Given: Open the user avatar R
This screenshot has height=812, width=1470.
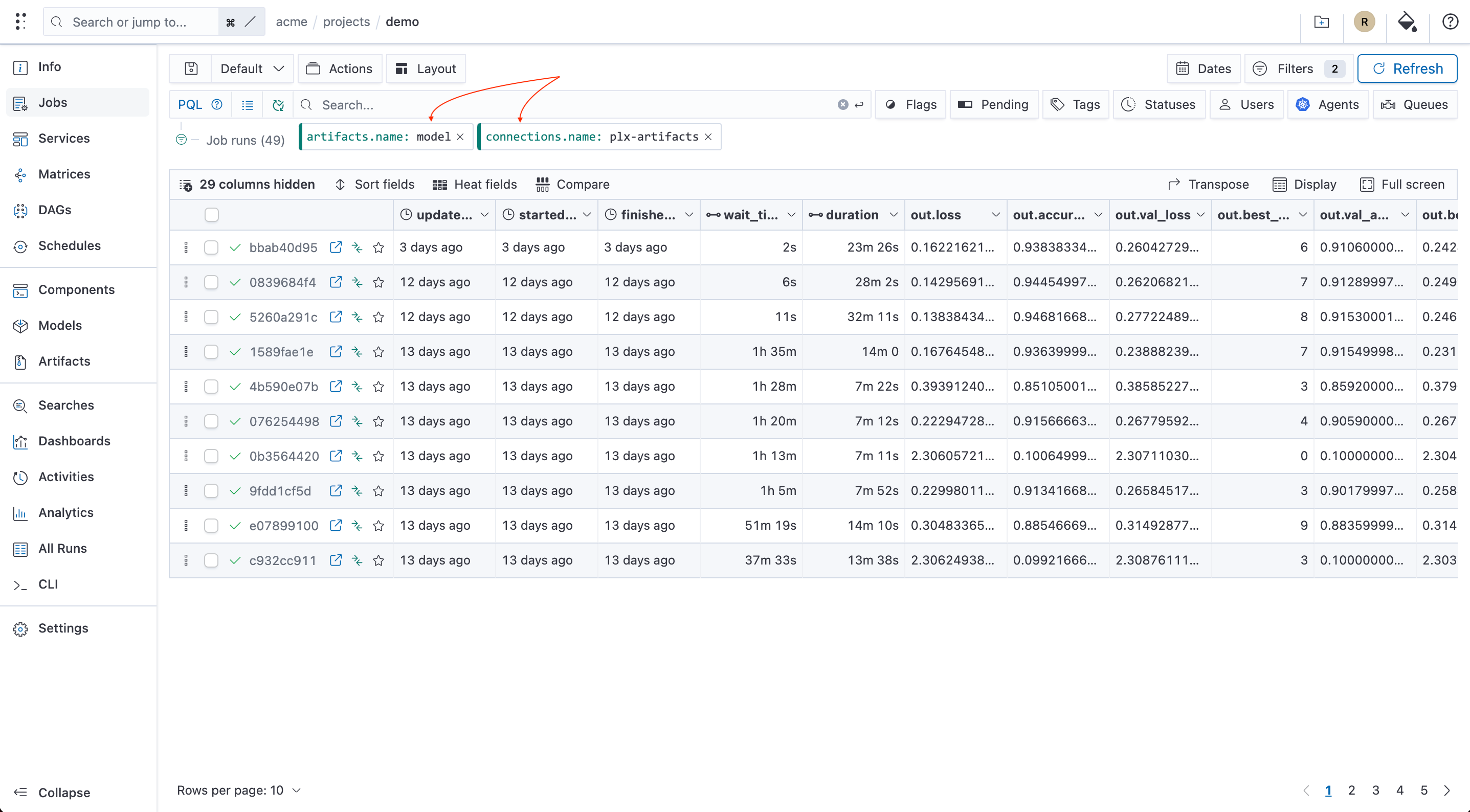Looking at the screenshot, I should point(1364,21).
